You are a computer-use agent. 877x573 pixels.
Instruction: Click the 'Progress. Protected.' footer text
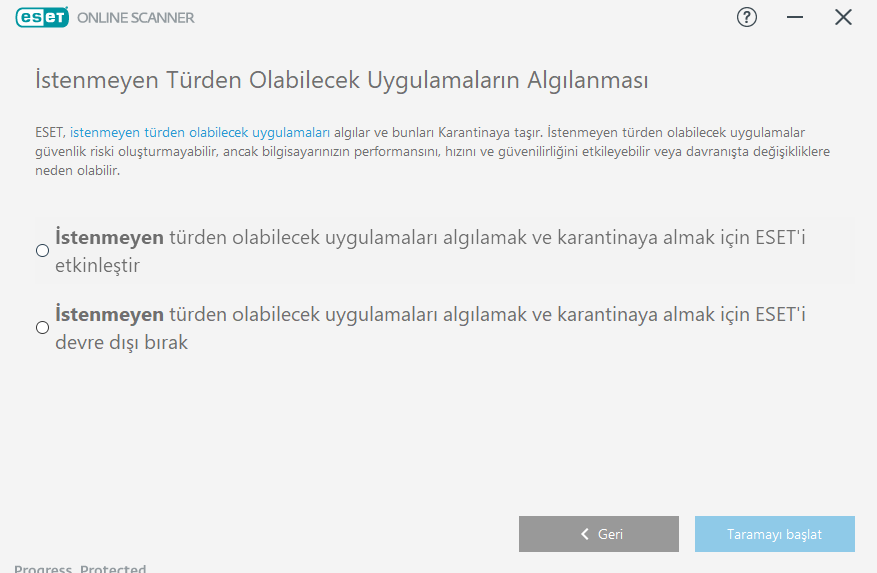click(80, 568)
